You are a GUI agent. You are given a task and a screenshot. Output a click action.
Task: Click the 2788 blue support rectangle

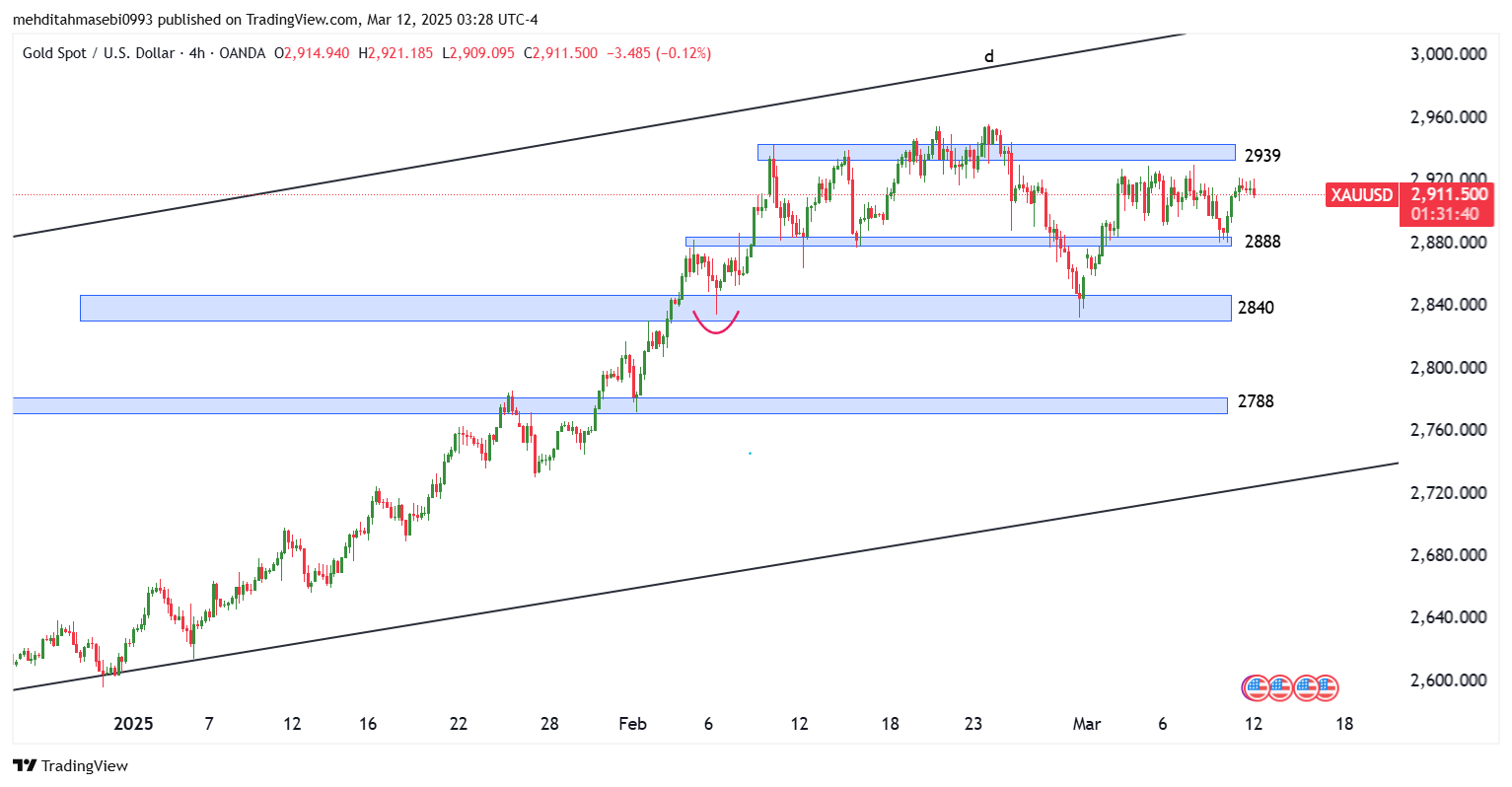point(620,405)
